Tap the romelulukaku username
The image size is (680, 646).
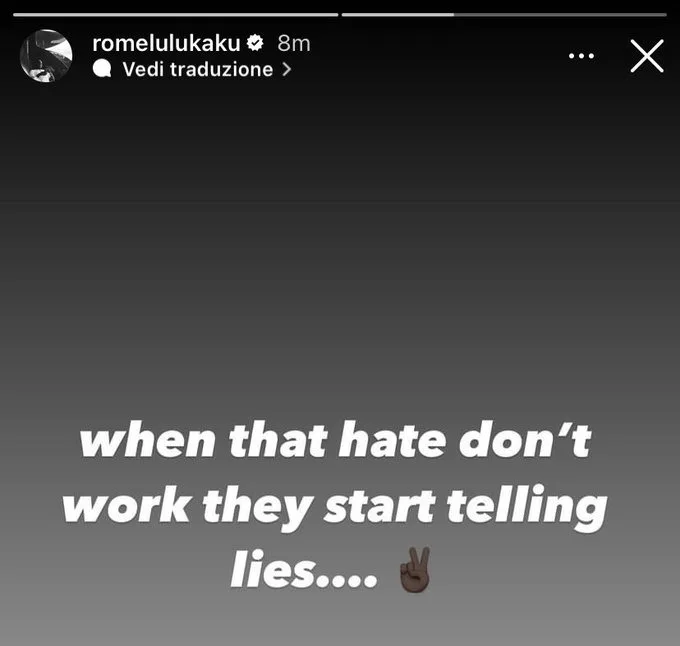[x=166, y=43]
